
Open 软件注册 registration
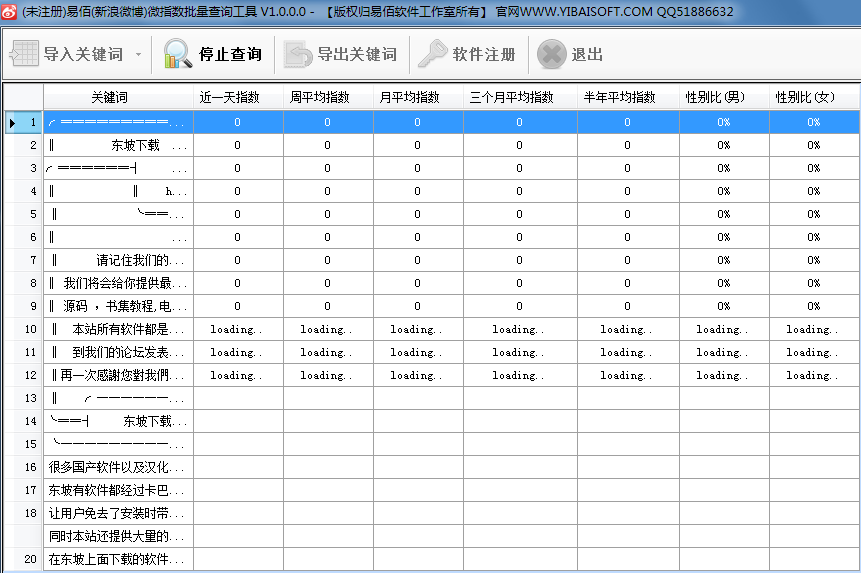[x=484, y=54]
